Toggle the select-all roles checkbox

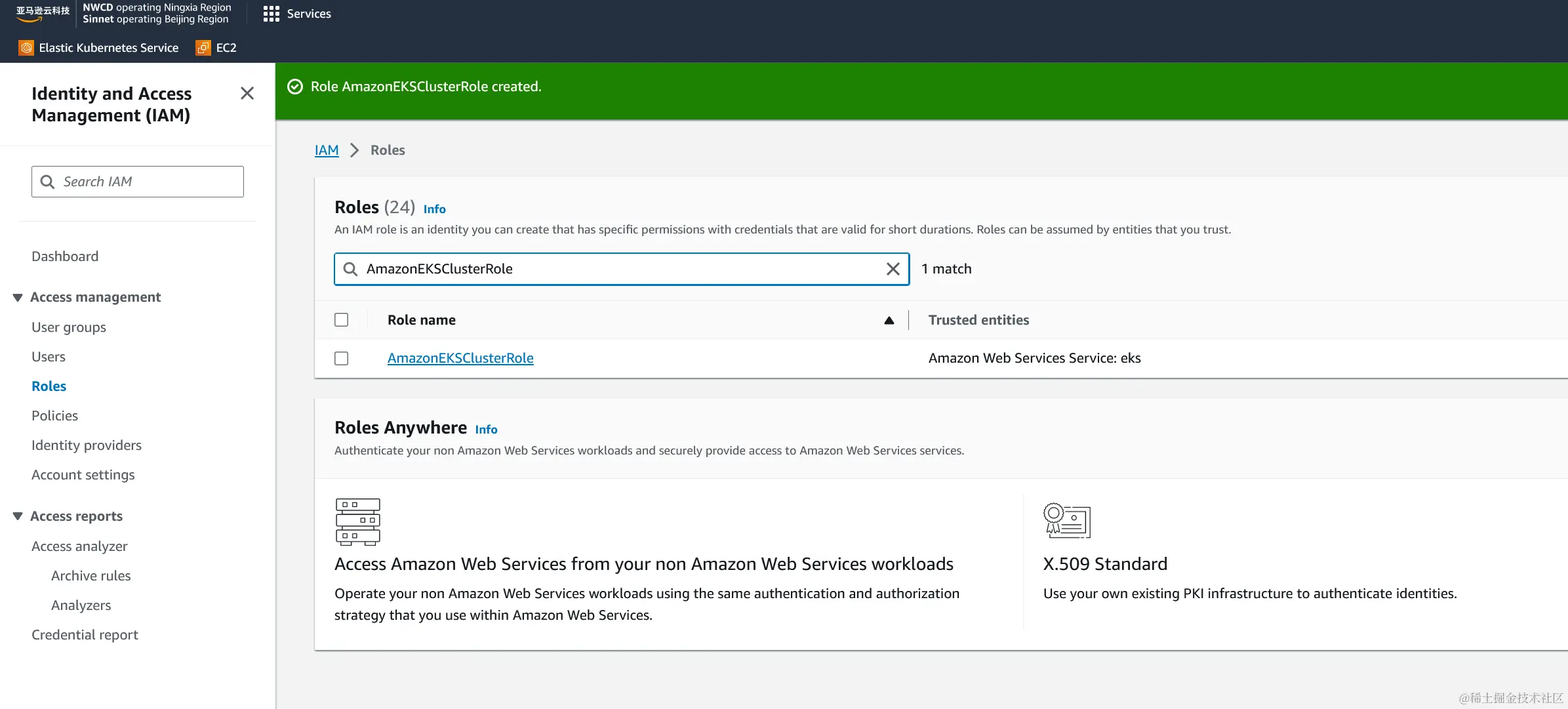(341, 320)
